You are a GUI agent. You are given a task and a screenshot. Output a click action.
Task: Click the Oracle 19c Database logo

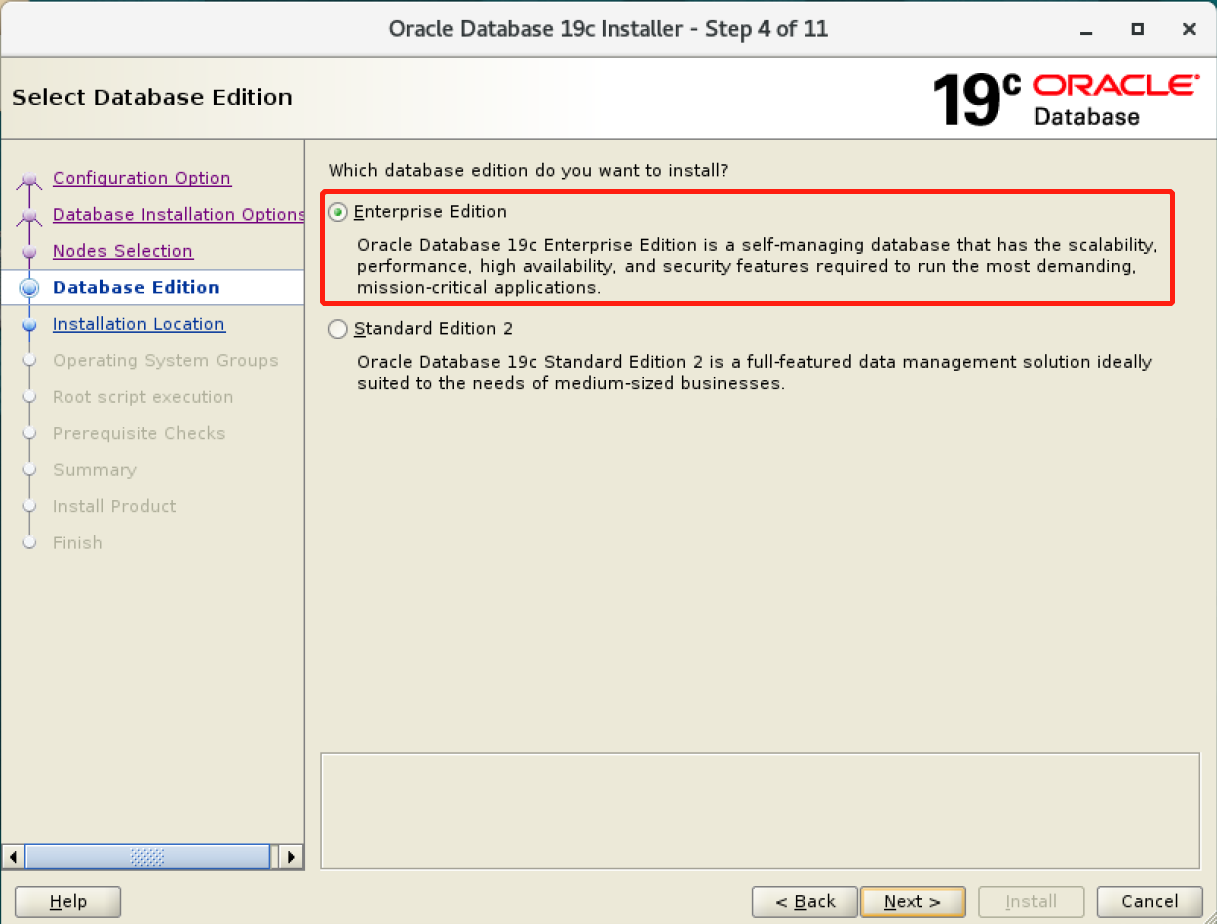point(1065,98)
